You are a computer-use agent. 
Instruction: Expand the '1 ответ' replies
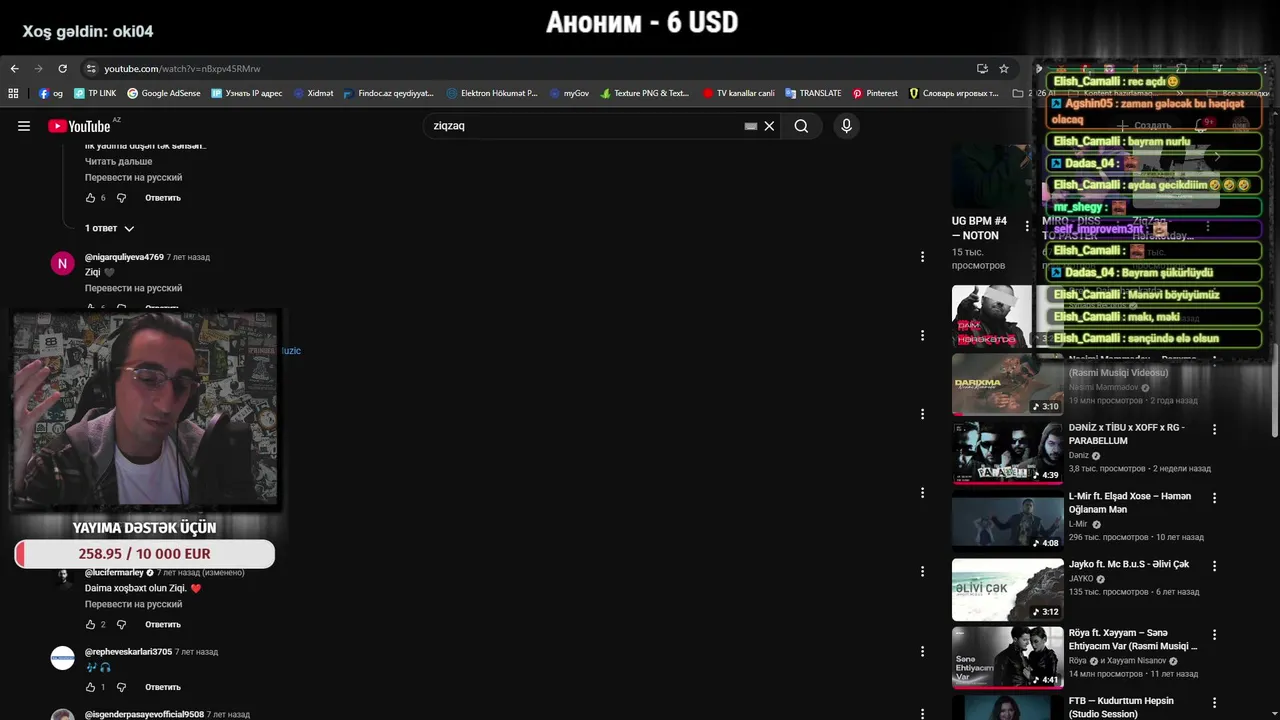click(109, 228)
